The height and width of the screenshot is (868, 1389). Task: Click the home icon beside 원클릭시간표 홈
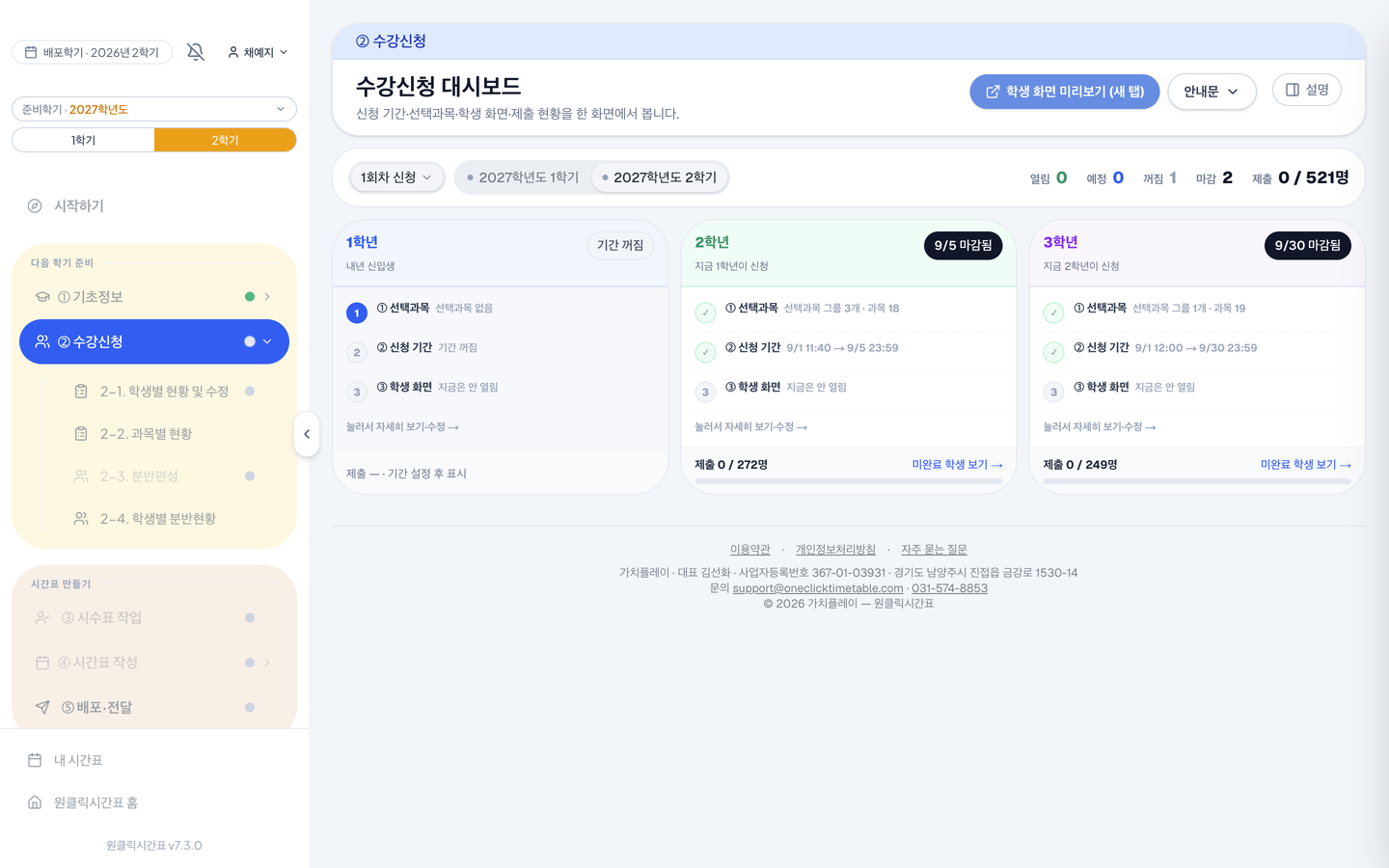[x=35, y=802]
